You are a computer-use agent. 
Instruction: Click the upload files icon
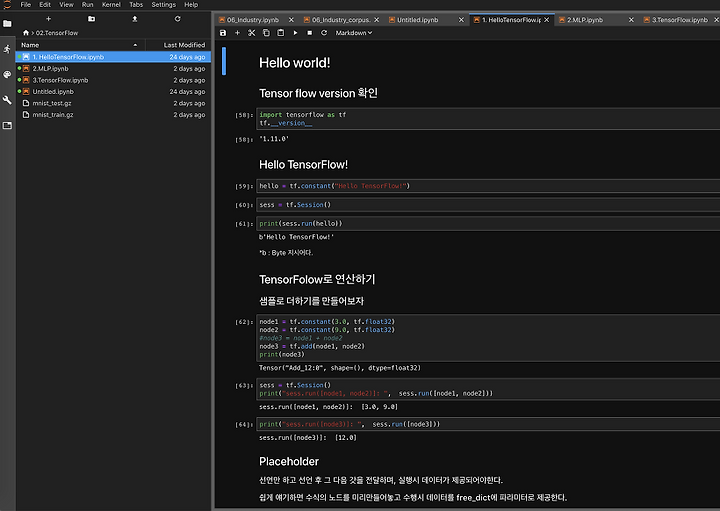(135, 19)
